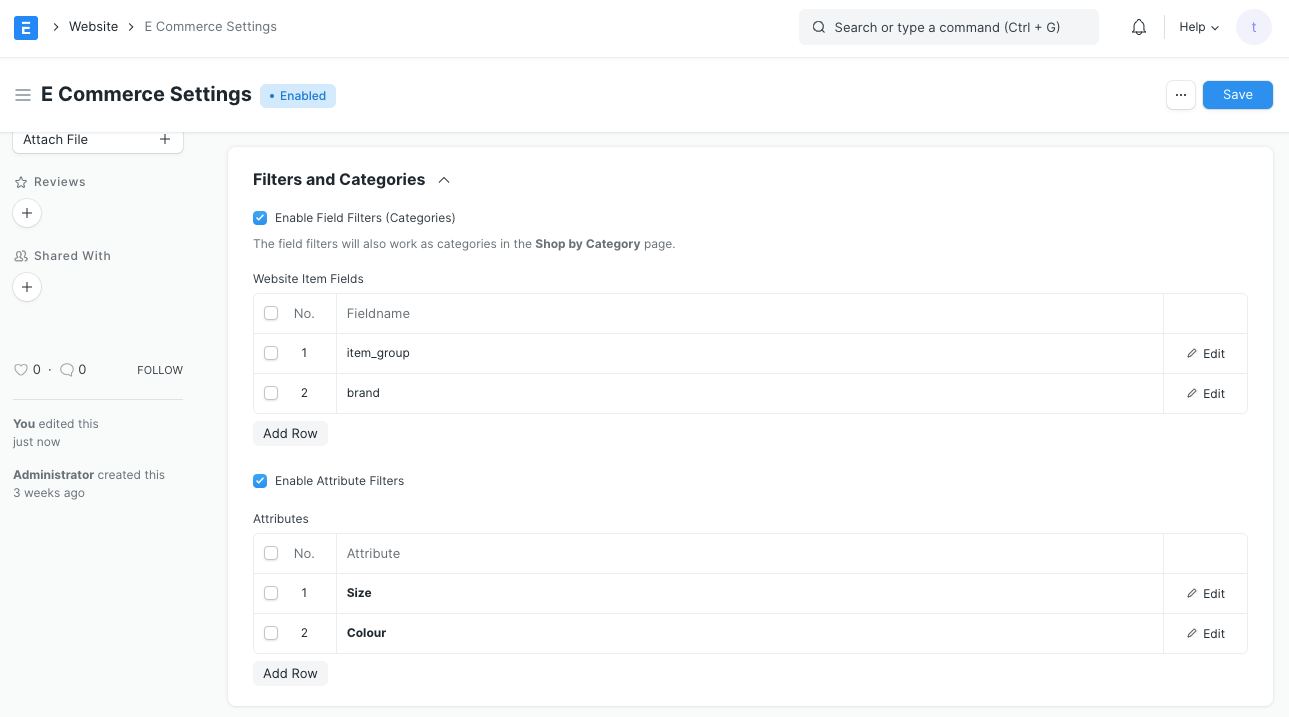Screen dimensions: 1289x717
Task: Click the plus icon below Reviews
Action: [x=26, y=213]
